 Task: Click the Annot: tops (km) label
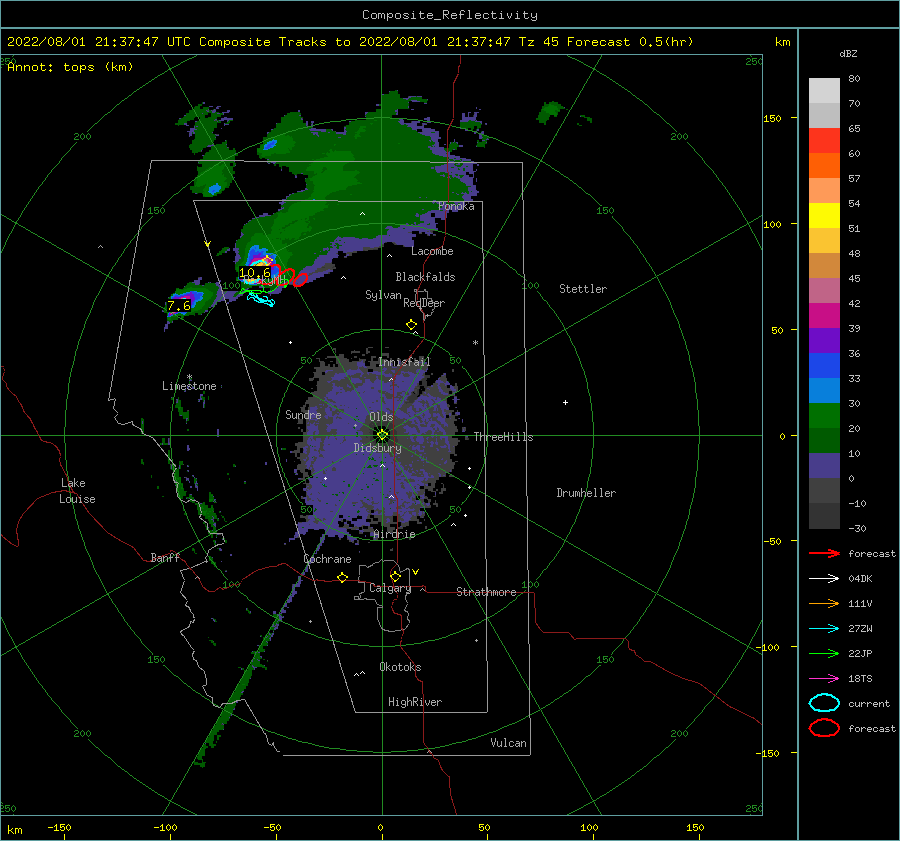point(70,67)
